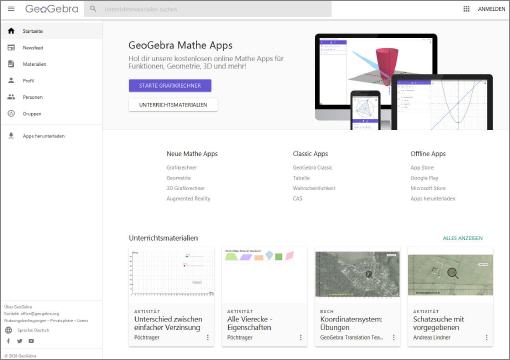The height and width of the screenshot is (360, 510).
Task: Open the Twitter icon in footer
Action: 20,341
